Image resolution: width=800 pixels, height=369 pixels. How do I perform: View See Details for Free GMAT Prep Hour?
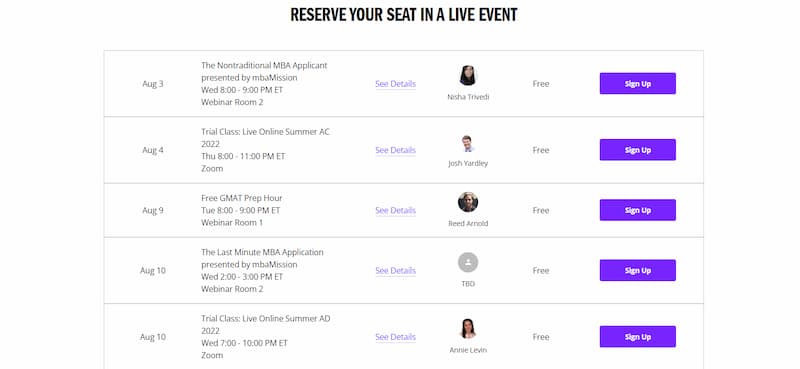[395, 210]
